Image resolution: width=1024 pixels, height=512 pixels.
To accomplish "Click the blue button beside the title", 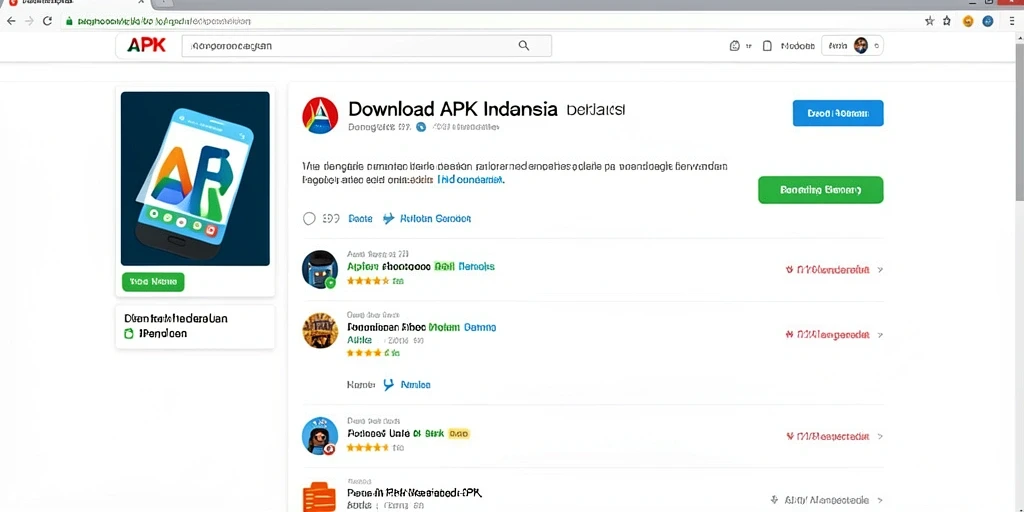I will point(838,113).
